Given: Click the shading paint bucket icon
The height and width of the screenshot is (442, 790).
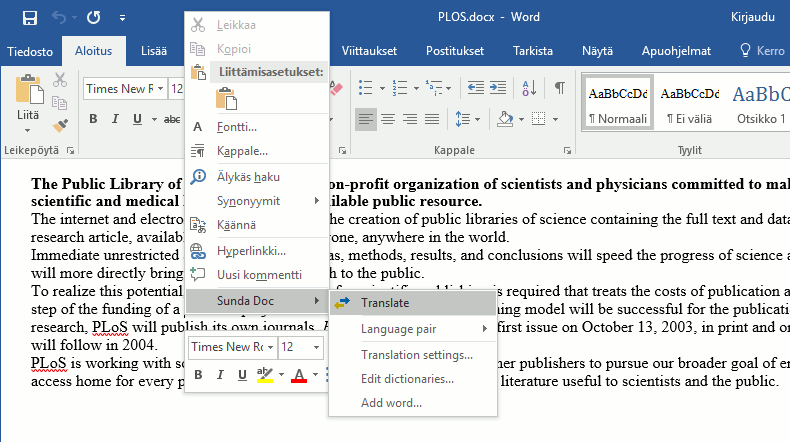Looking at the screenshot, I should 505,119.
